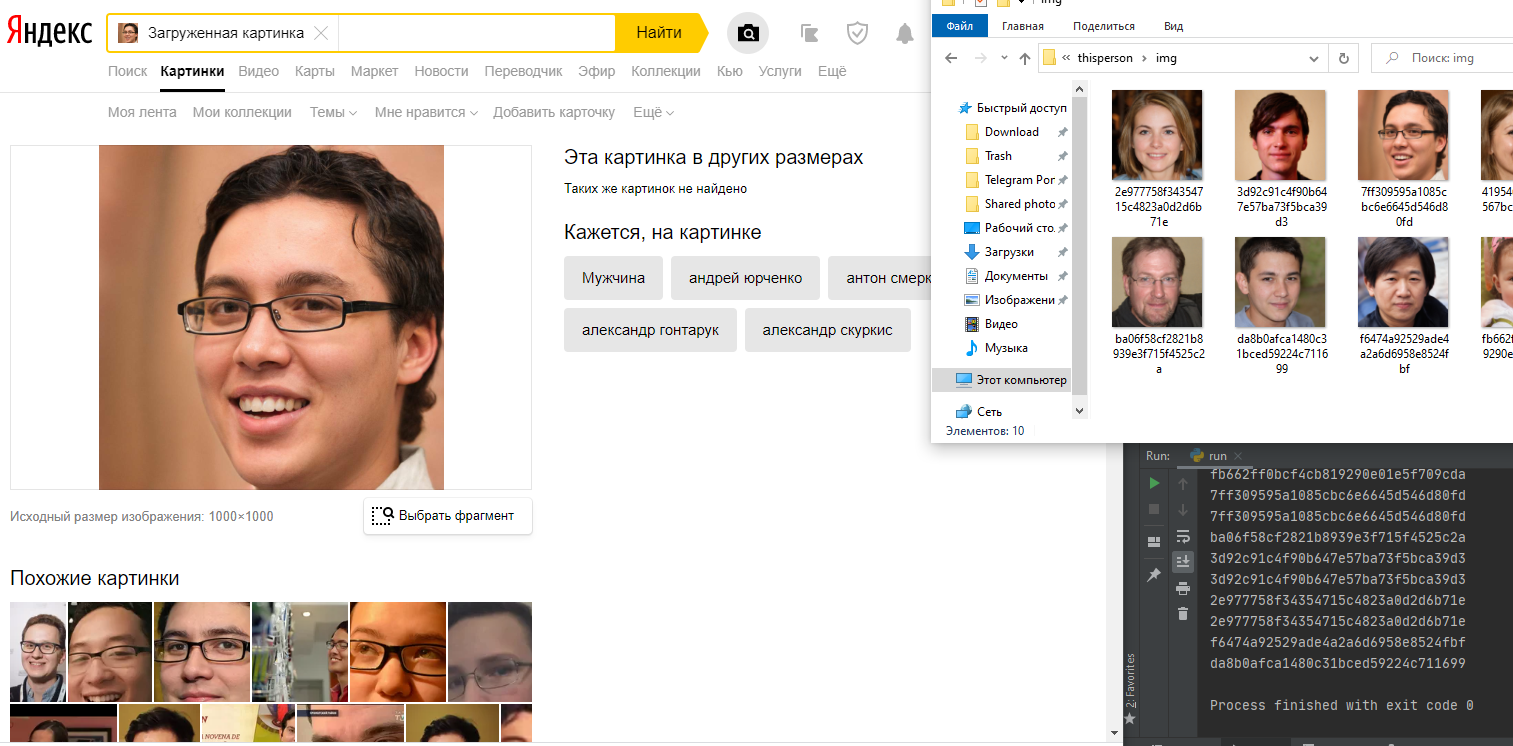Image resolution: width=1513 pixels, height=746 pixels.
Task: Click the Выбрать фрагмент button
Action: click(x=447, y=516)
